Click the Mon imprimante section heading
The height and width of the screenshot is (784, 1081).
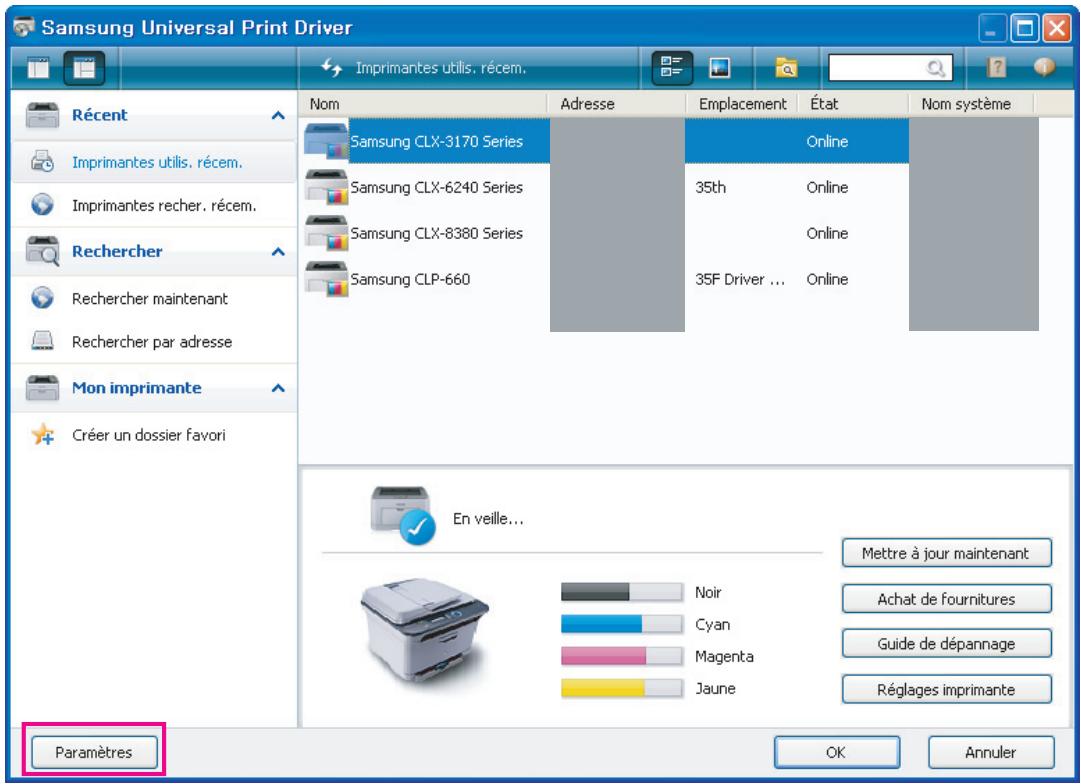(x=137, y=388)
